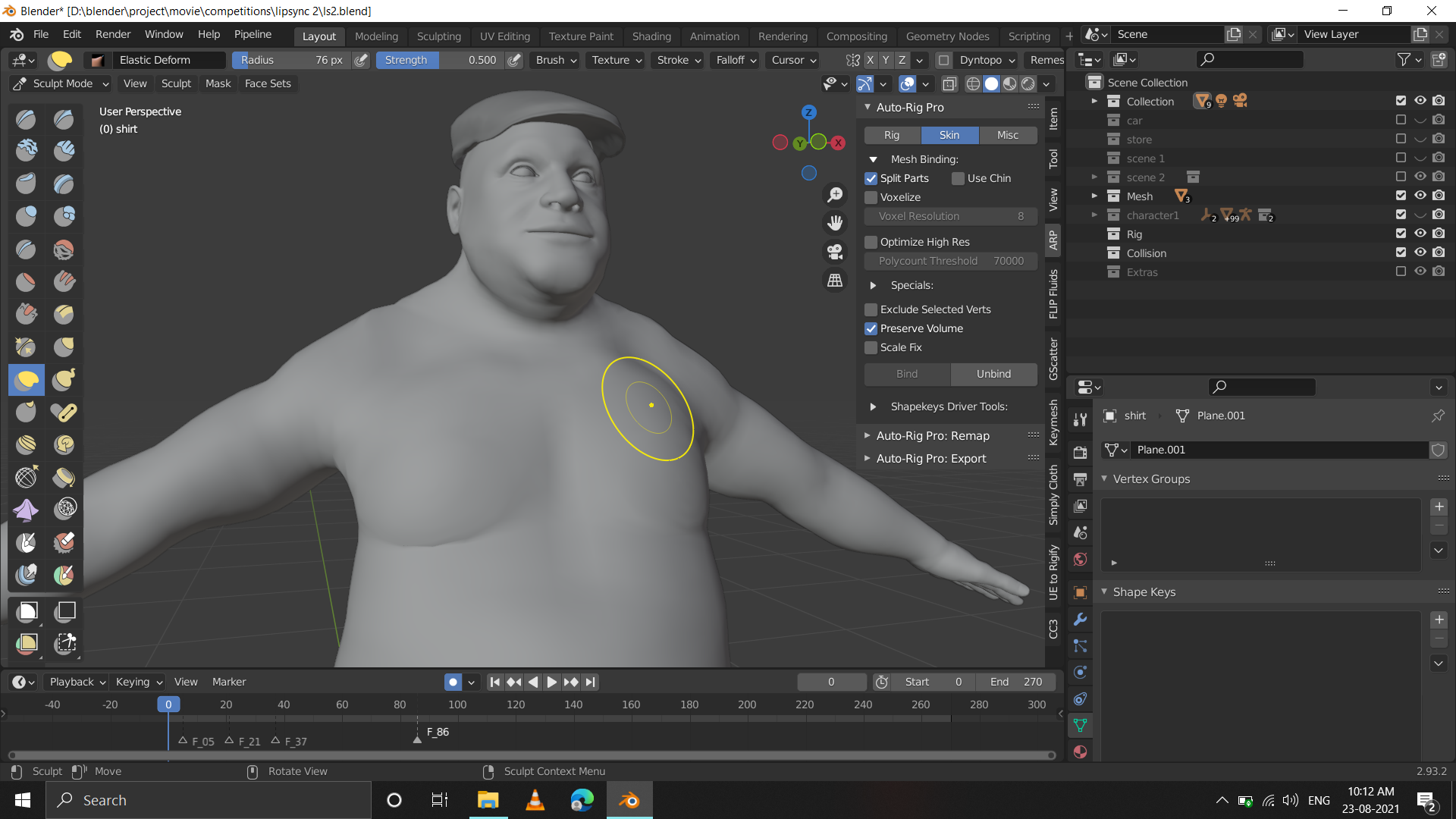Open the Render menu

[113, 34]
